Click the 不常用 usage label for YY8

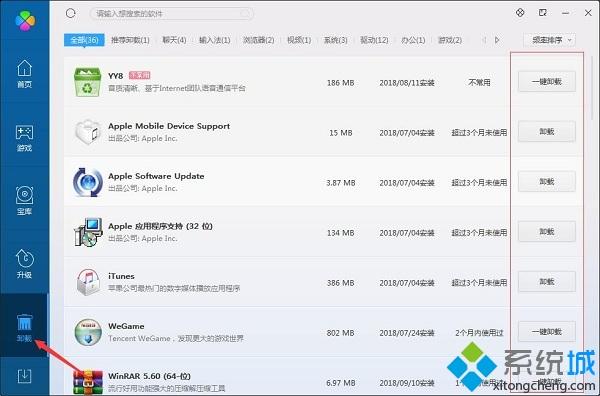479,82
